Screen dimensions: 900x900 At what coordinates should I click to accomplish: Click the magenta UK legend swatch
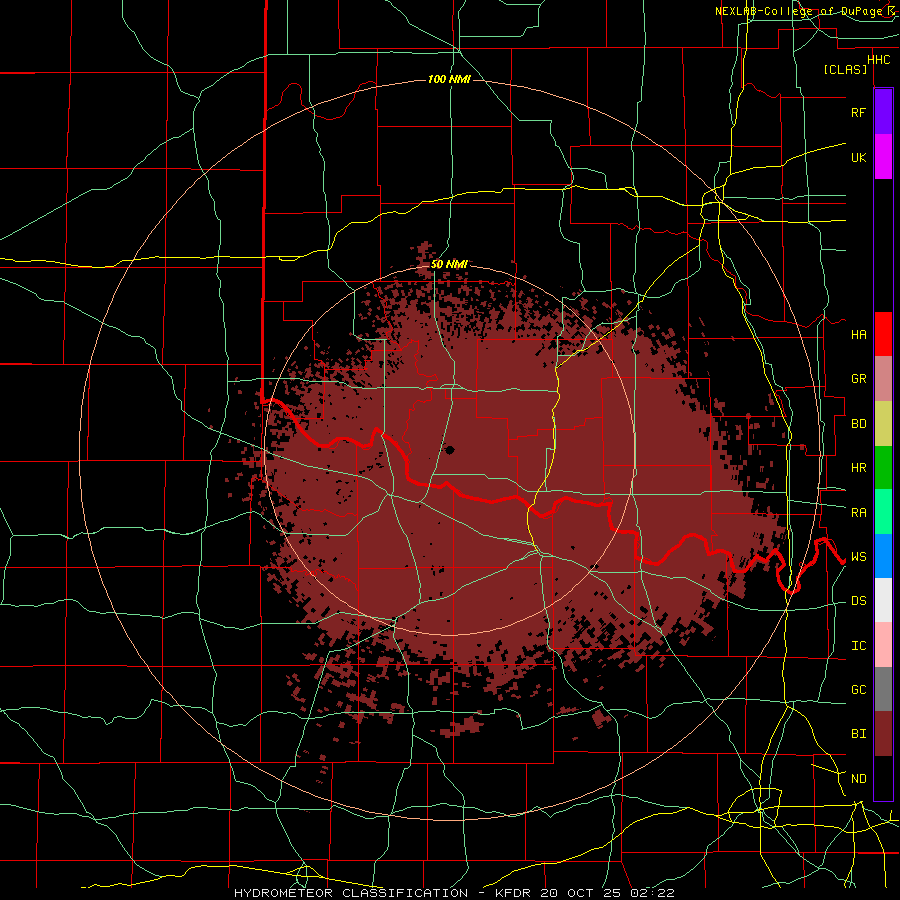point(883,157)
